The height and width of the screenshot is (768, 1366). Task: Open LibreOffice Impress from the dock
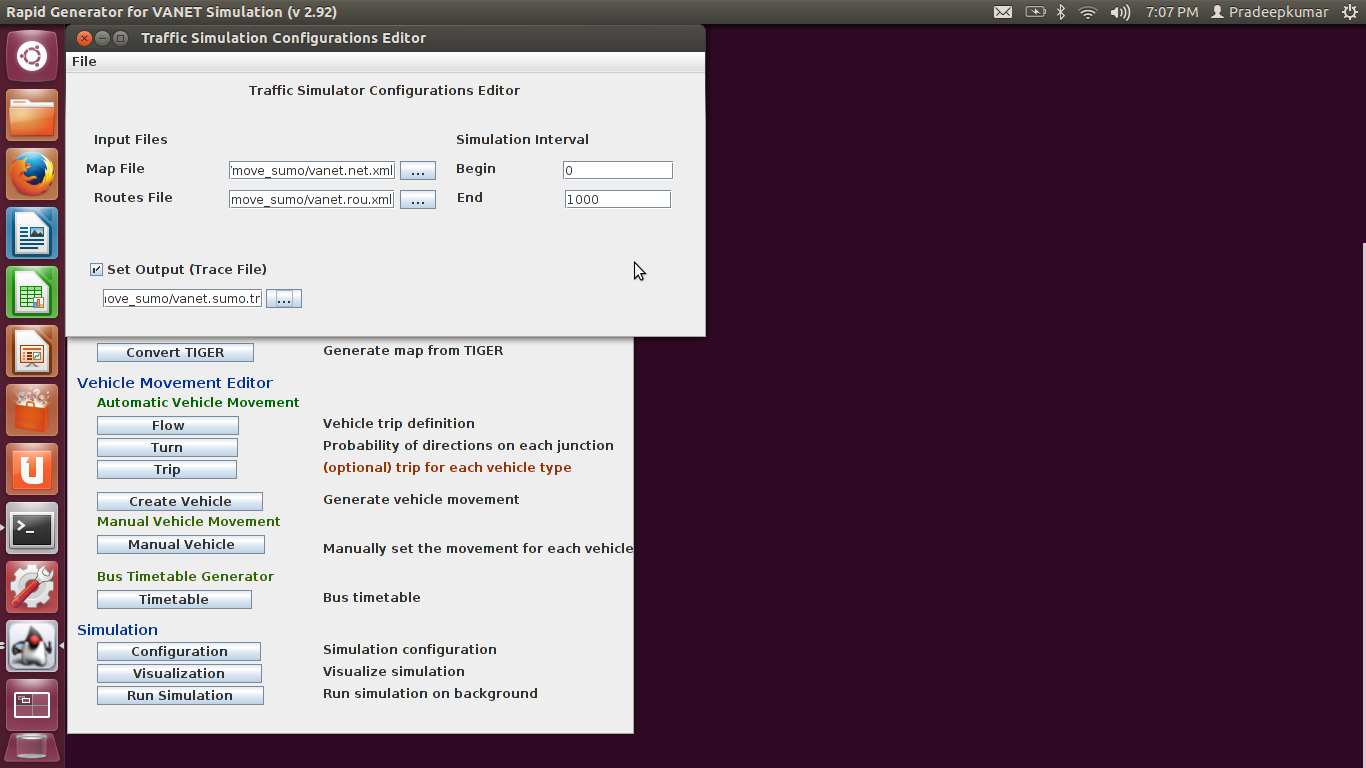[32, 352]
